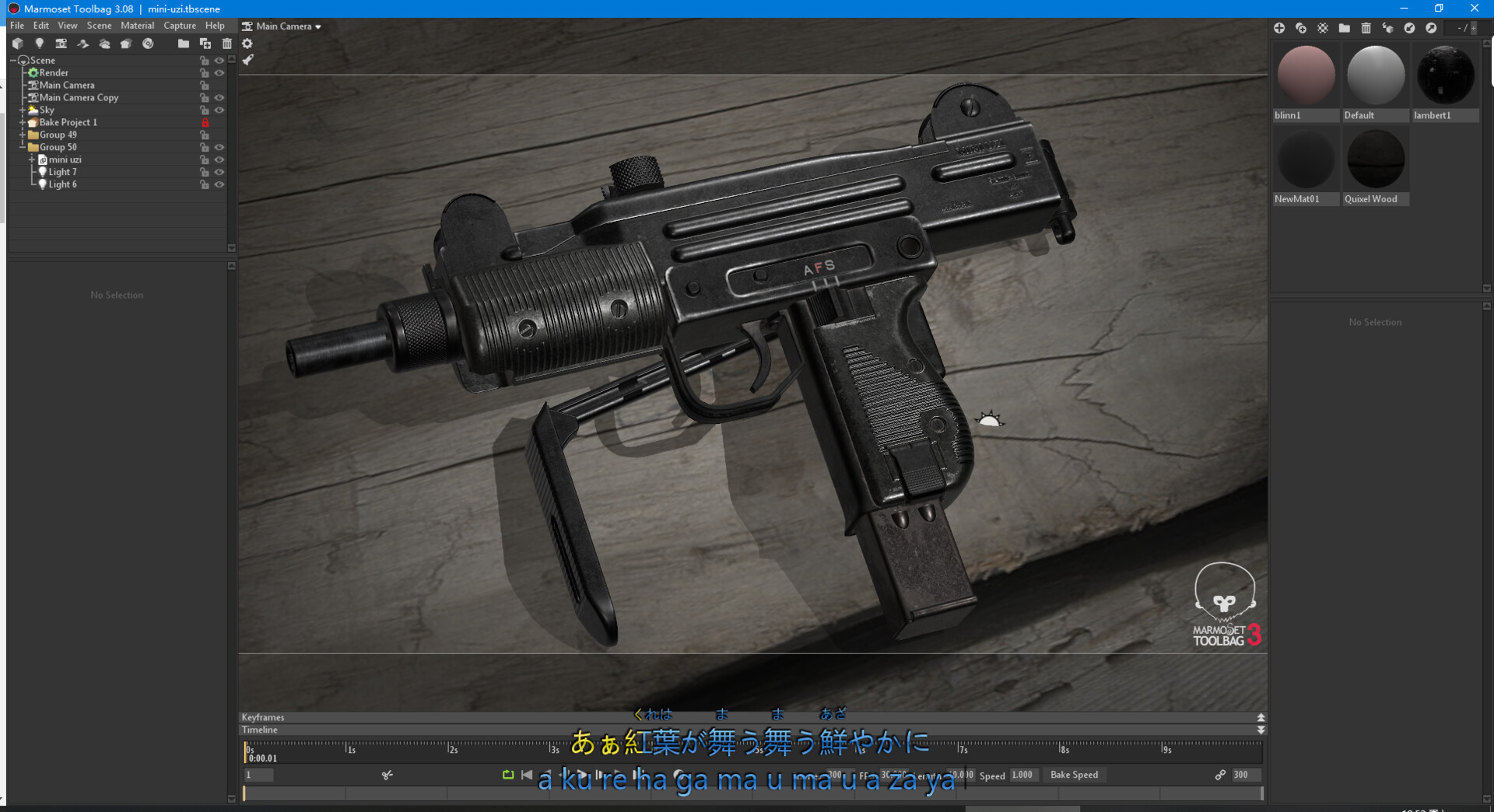Toggle the lock on Bake Project 1

205,122
